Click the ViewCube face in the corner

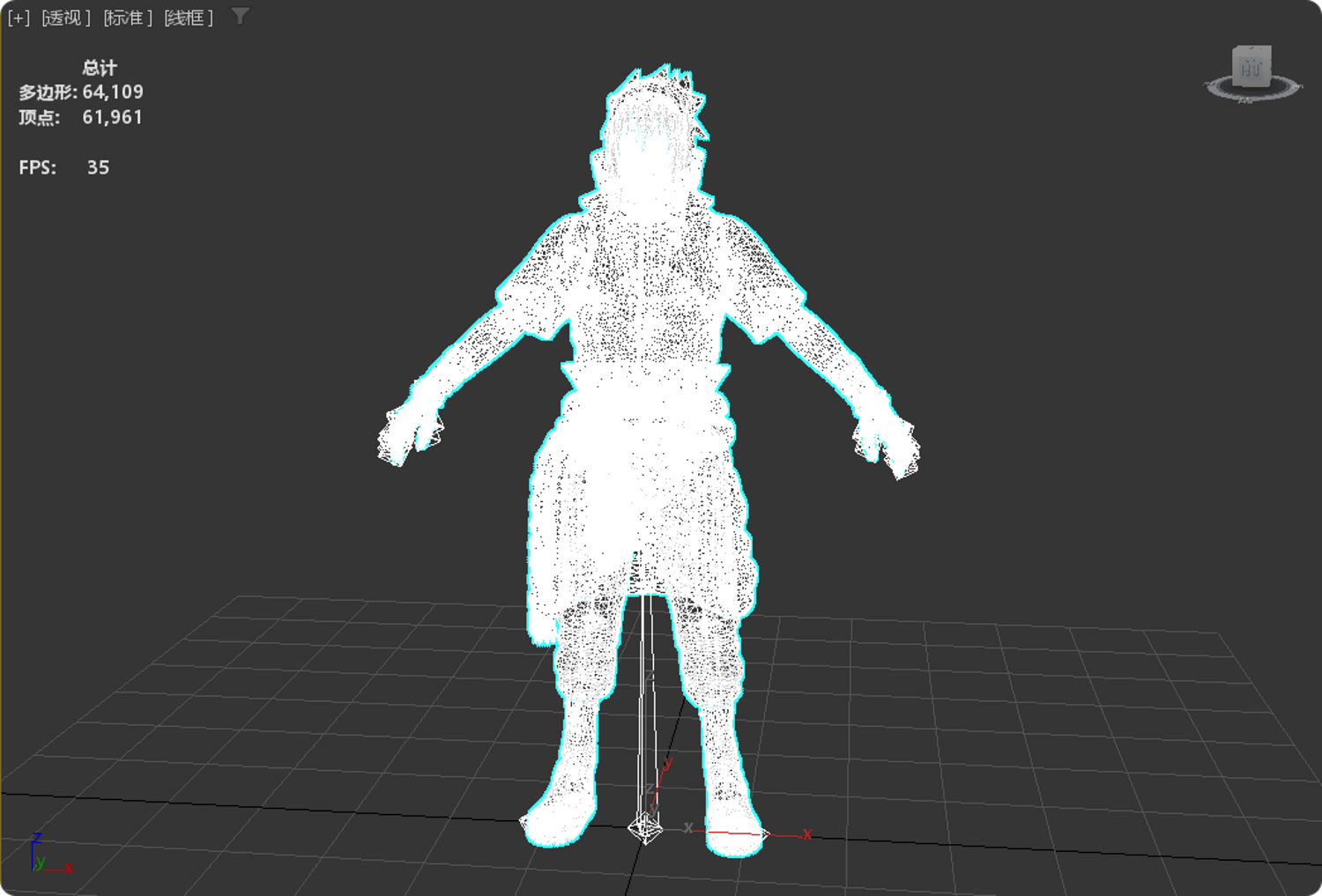tap(1251, 66)
